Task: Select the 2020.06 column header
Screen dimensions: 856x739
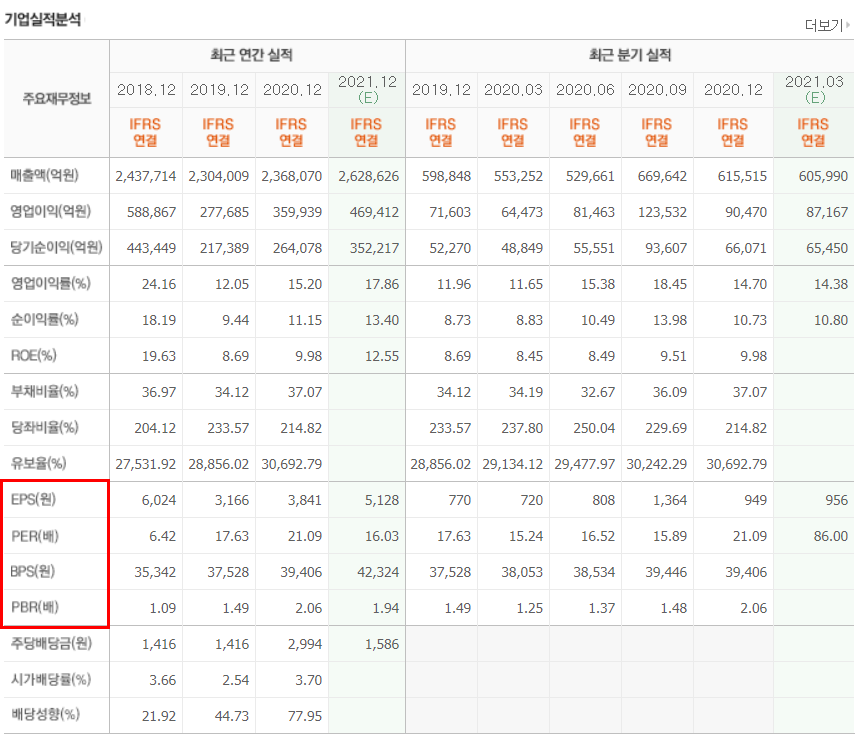Action: tap(585, 90)
